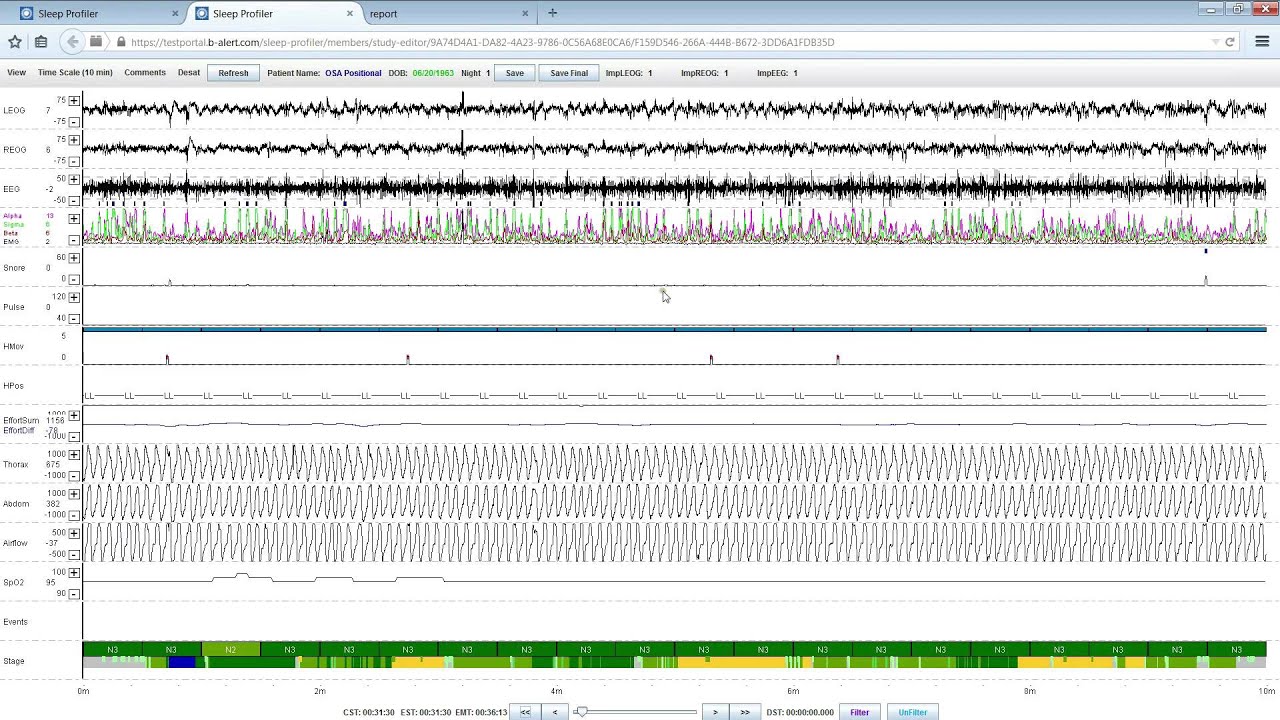
Task: Click the bookmark star icon
Action: point(15,42)
